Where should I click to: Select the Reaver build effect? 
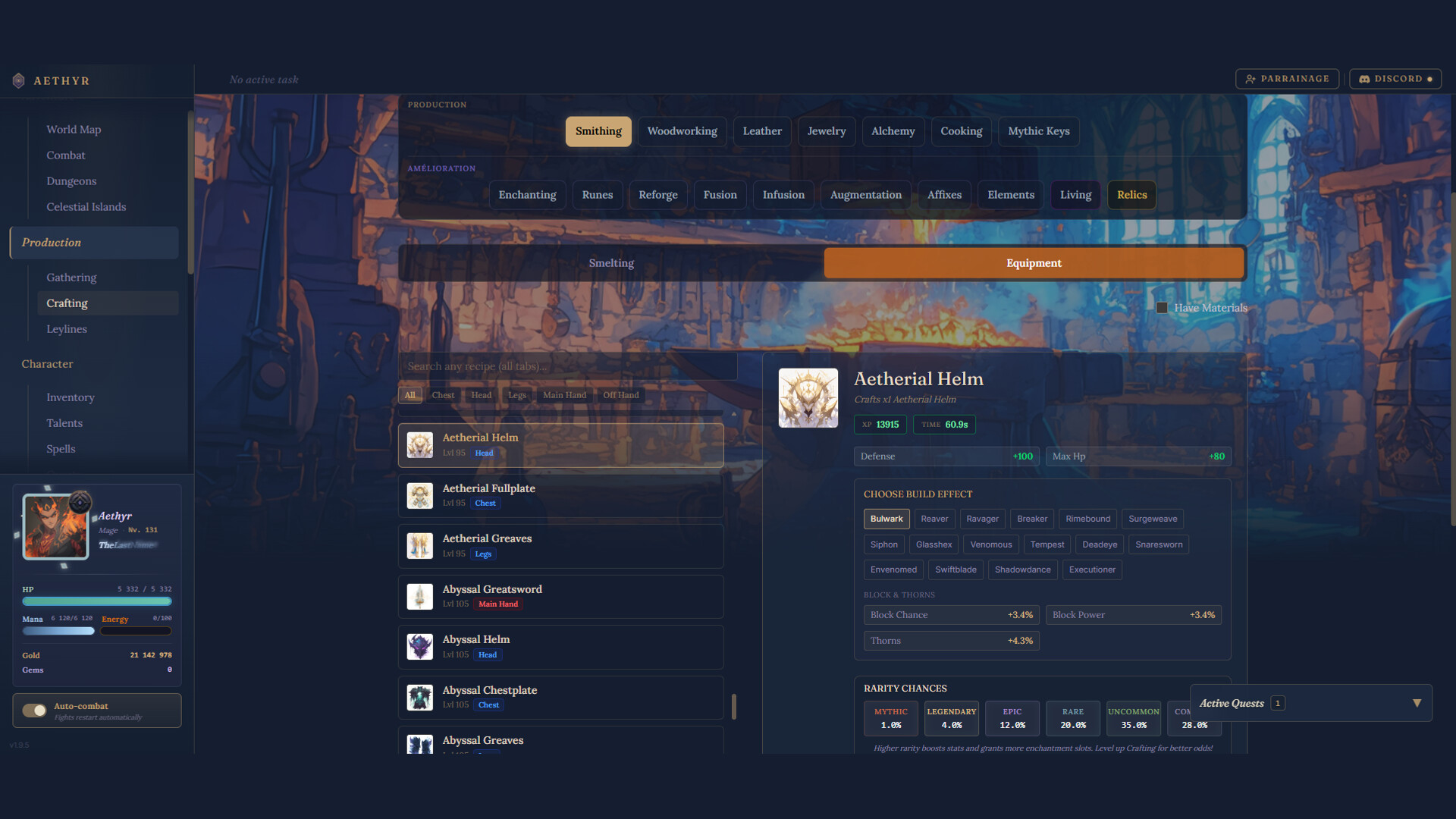pos(934,519)
